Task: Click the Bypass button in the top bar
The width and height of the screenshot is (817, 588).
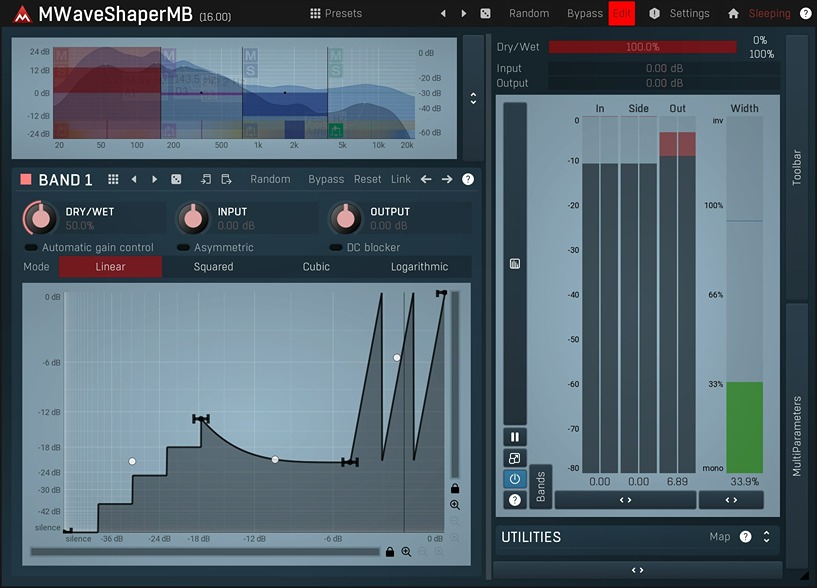Action: tap(584, 13)
